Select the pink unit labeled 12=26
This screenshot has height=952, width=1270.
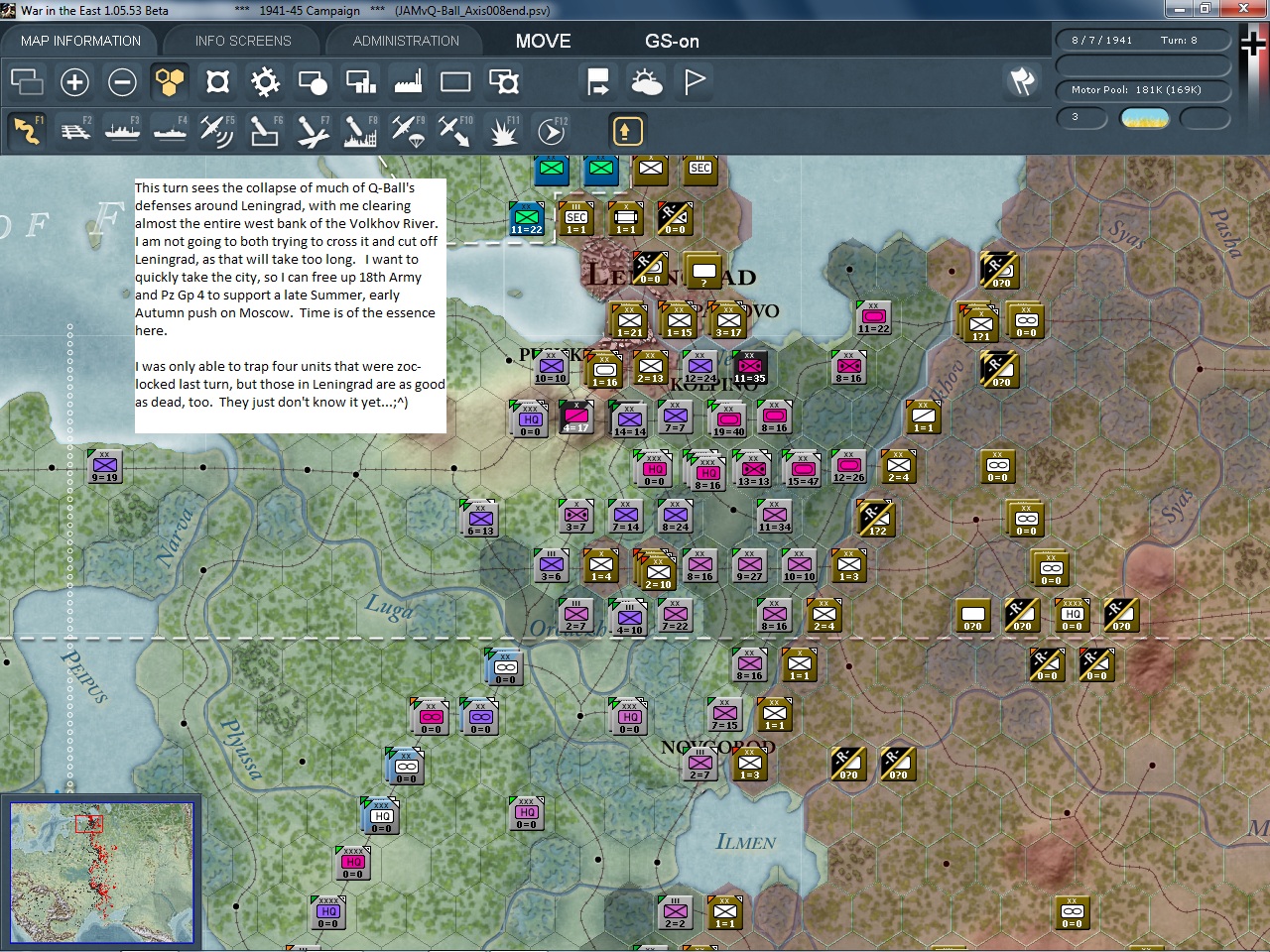pos(849,466)
